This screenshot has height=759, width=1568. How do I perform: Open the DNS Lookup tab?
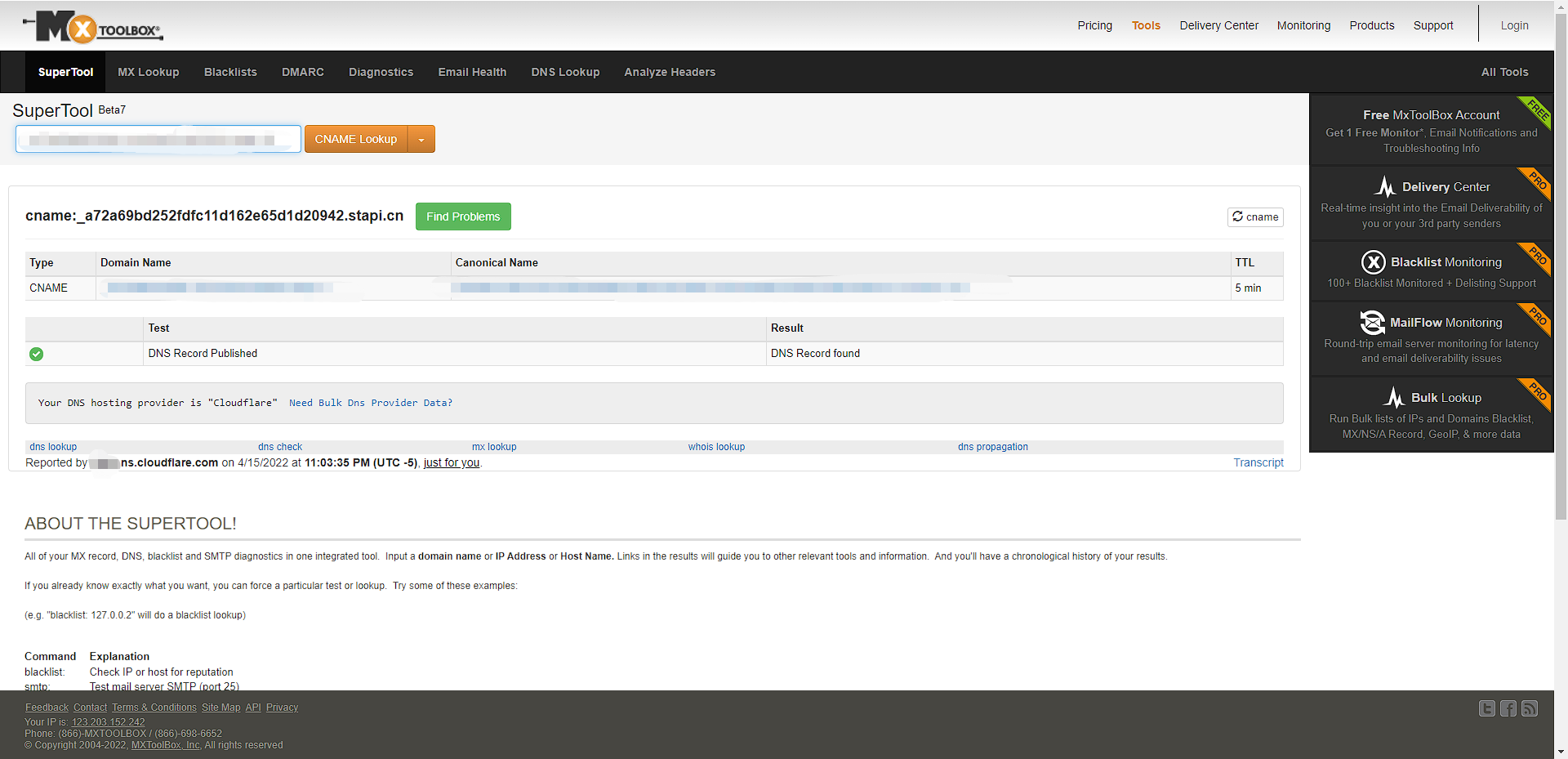click(565, 72)
